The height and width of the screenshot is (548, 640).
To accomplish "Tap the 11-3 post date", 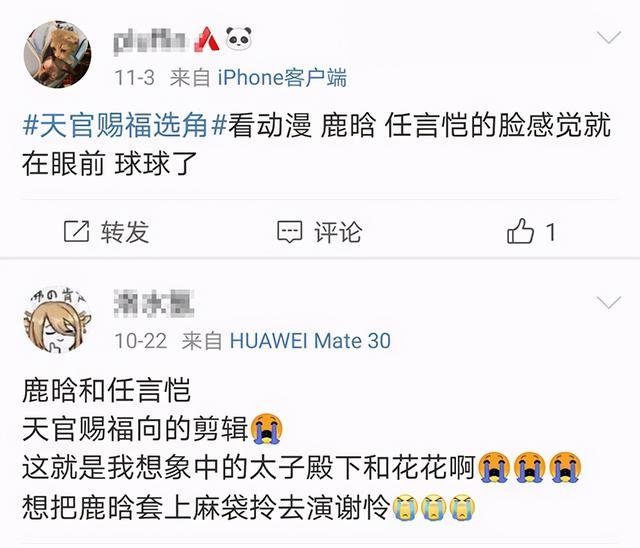I will coord(134,78).
